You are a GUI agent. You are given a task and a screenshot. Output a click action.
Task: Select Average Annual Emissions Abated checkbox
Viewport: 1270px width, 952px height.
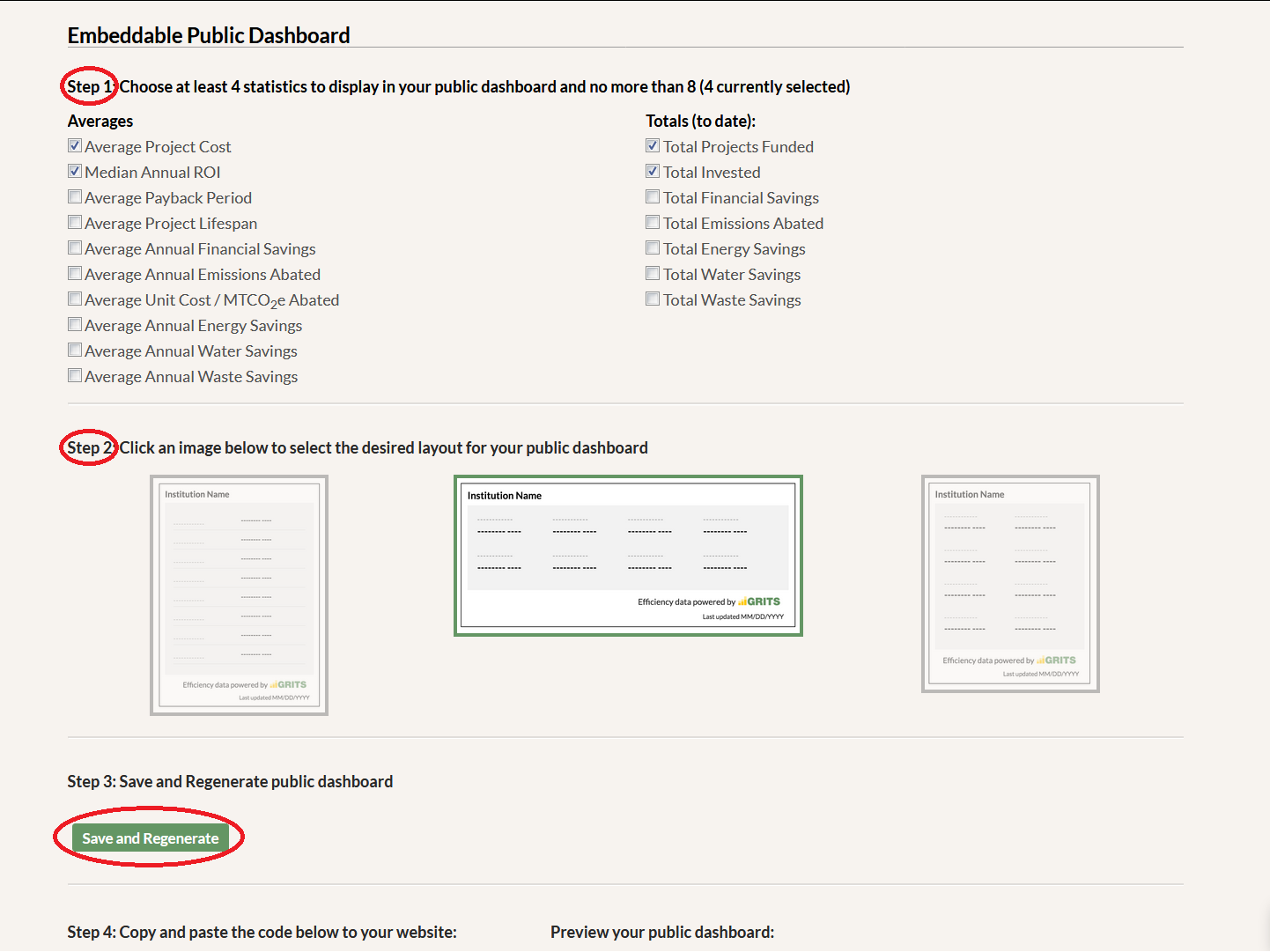pyautogui.click(x=75, y=274)
